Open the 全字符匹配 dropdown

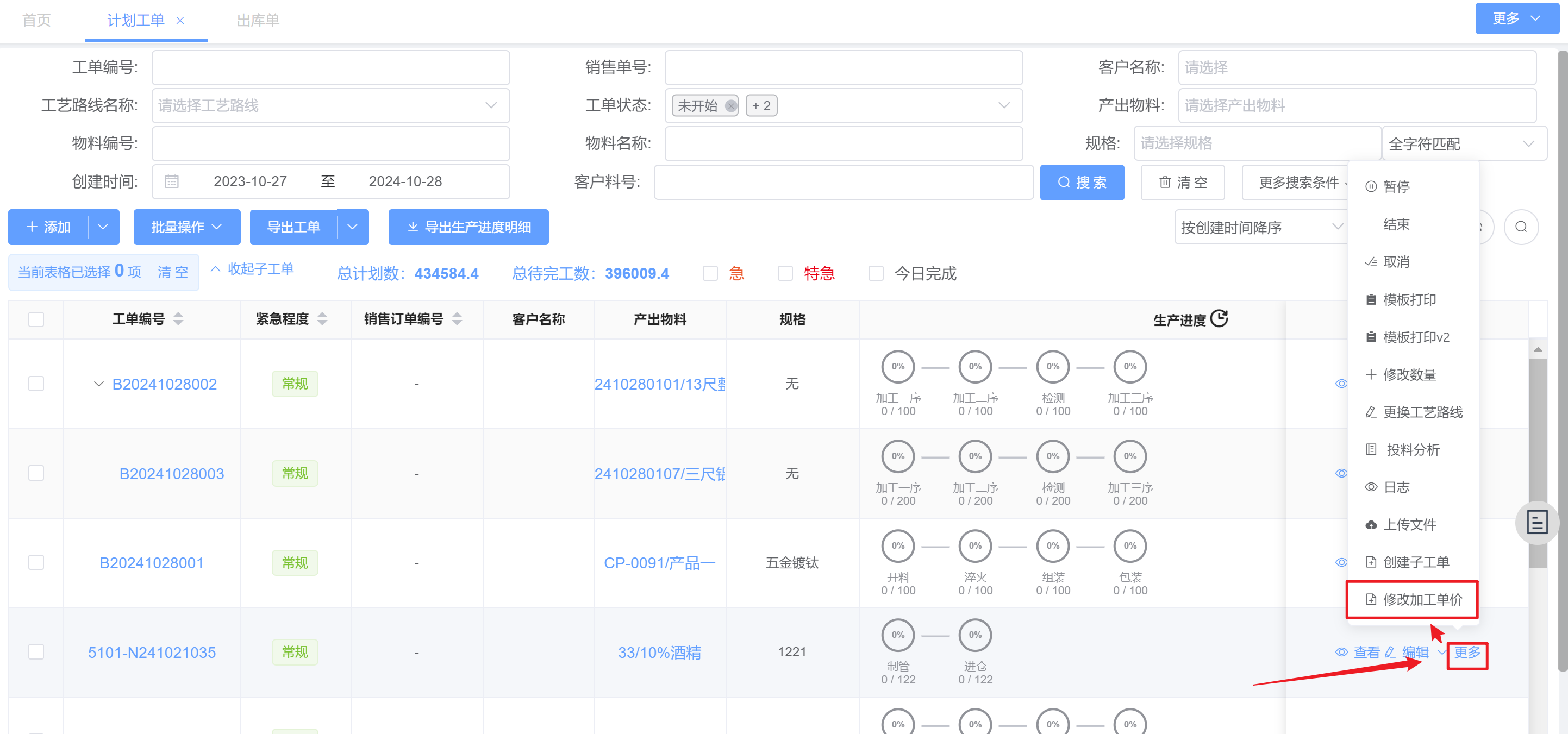click(1464, 143)
